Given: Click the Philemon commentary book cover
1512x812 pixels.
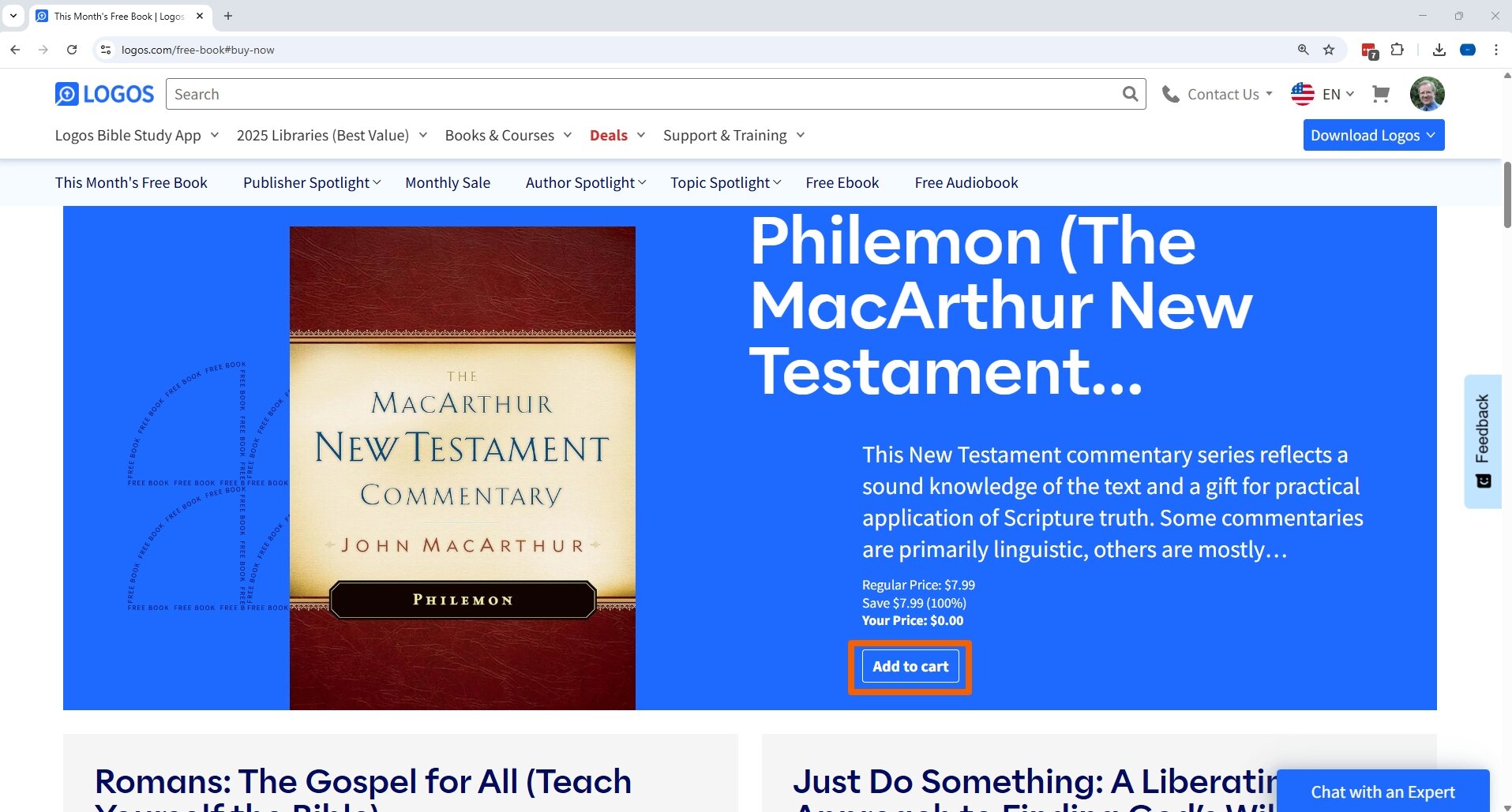Looking at the screenshot, I should (x=463, y=468).
